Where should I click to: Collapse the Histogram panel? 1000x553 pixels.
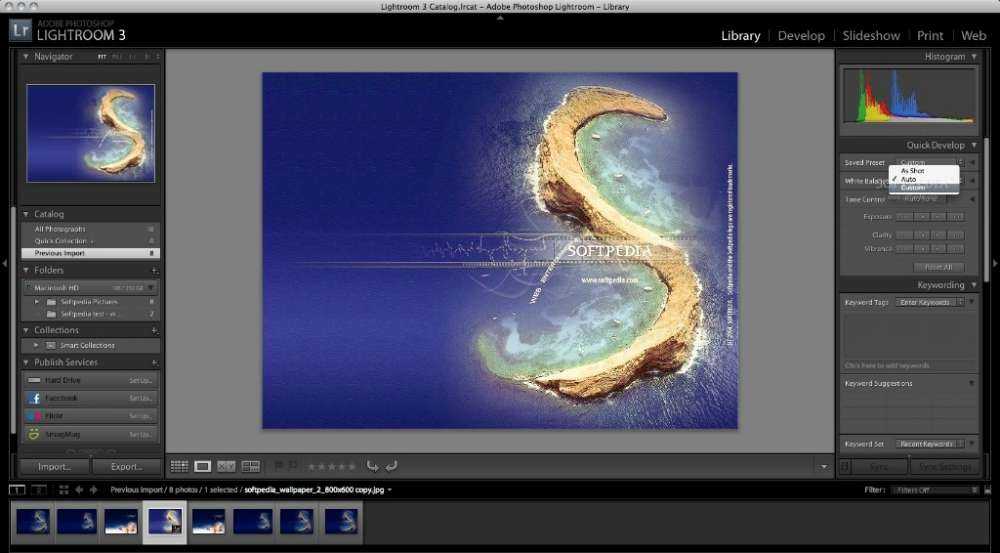(974, 57)
